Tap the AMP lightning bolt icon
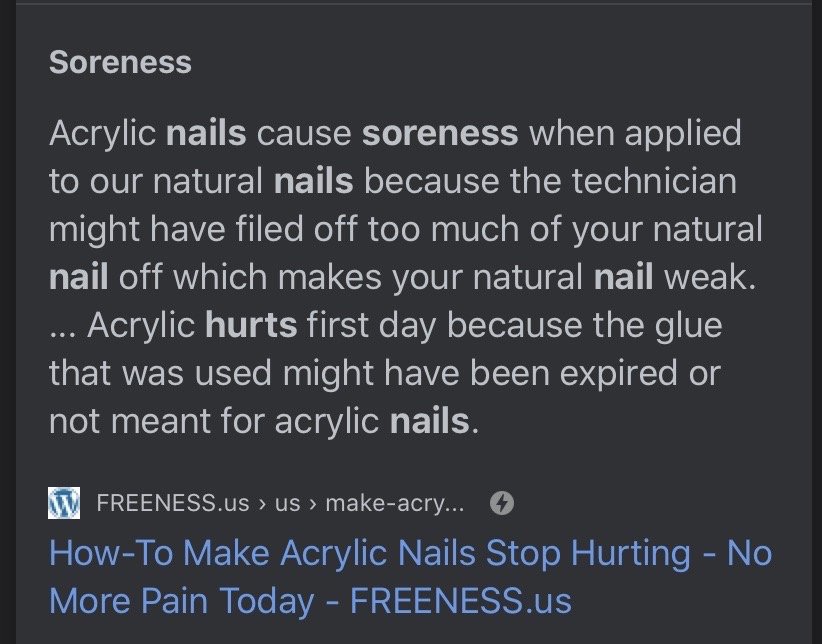The width and height of the screenshot is (822, 644). (502, 503)
